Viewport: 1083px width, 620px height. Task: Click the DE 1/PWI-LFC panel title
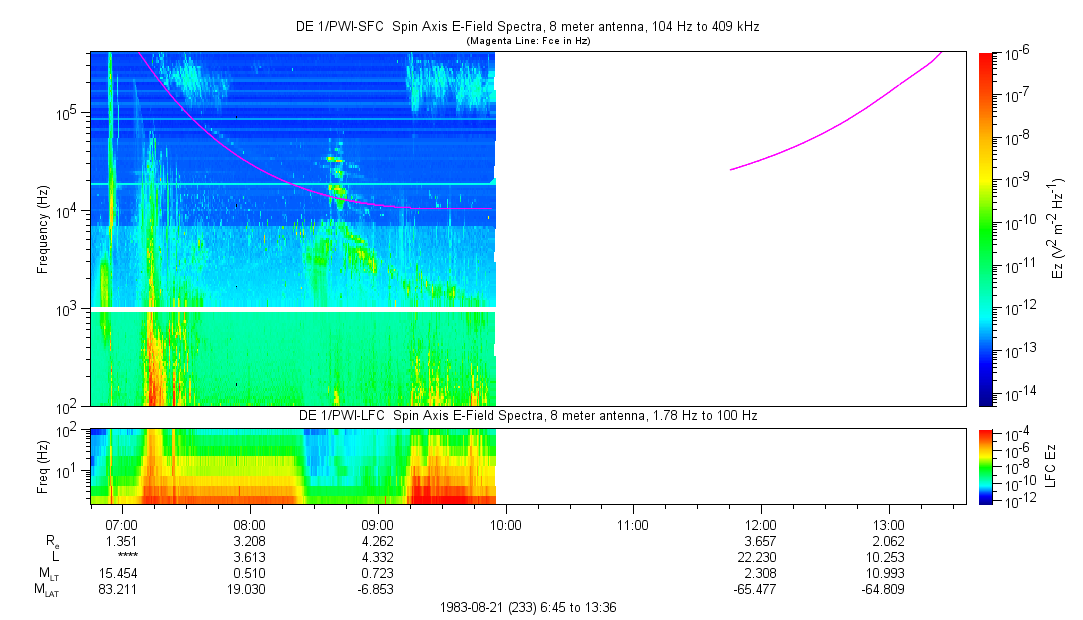529,415
